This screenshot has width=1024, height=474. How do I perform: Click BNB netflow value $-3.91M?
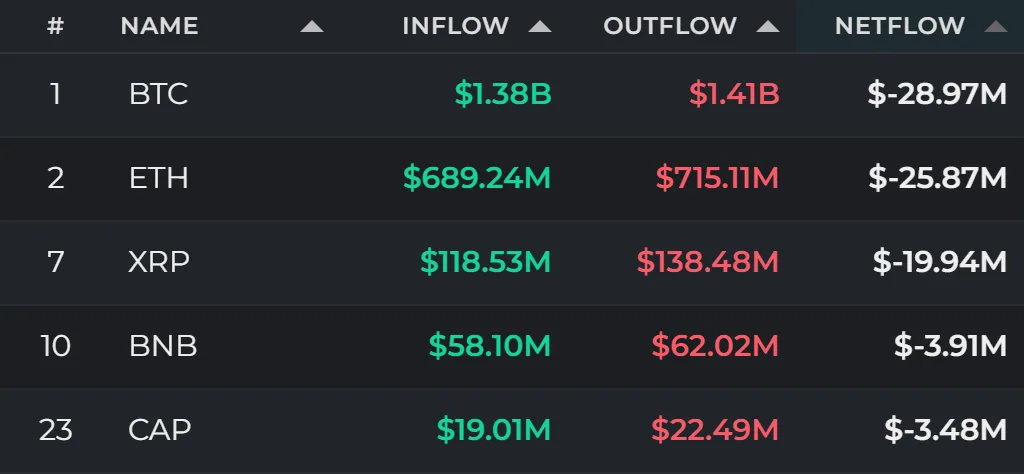(x=951, y=346)
